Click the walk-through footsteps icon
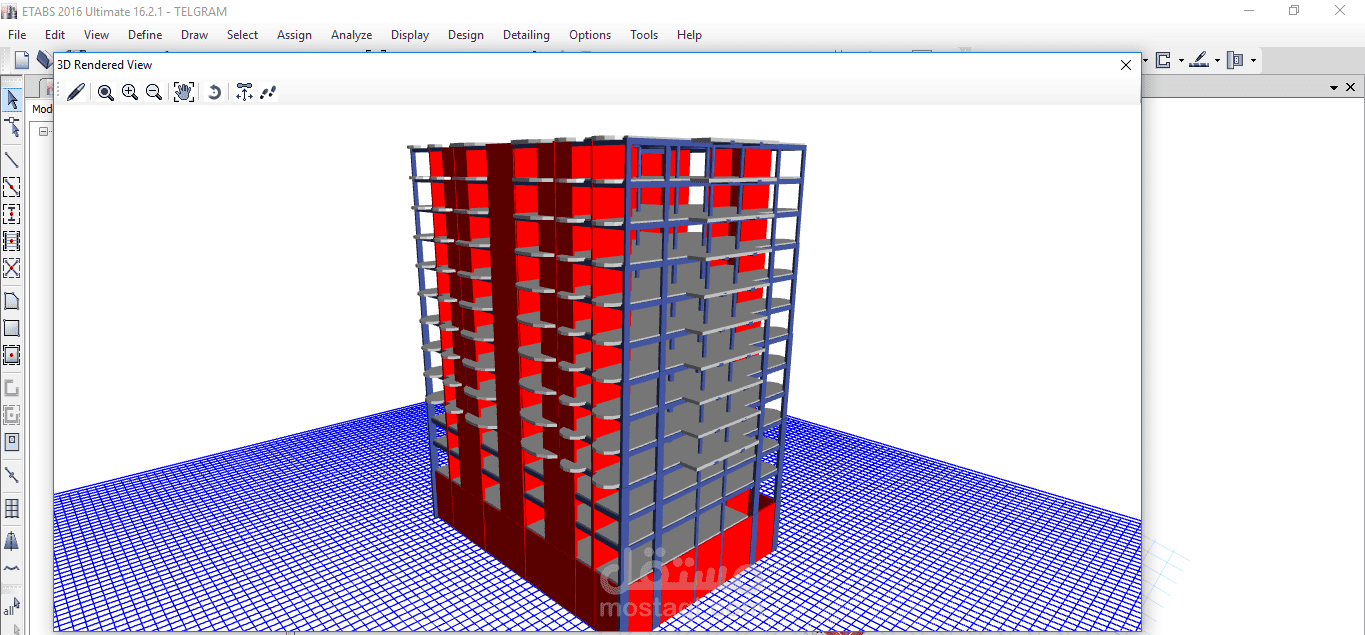1365x635 pixels. (x=268, y=92)
